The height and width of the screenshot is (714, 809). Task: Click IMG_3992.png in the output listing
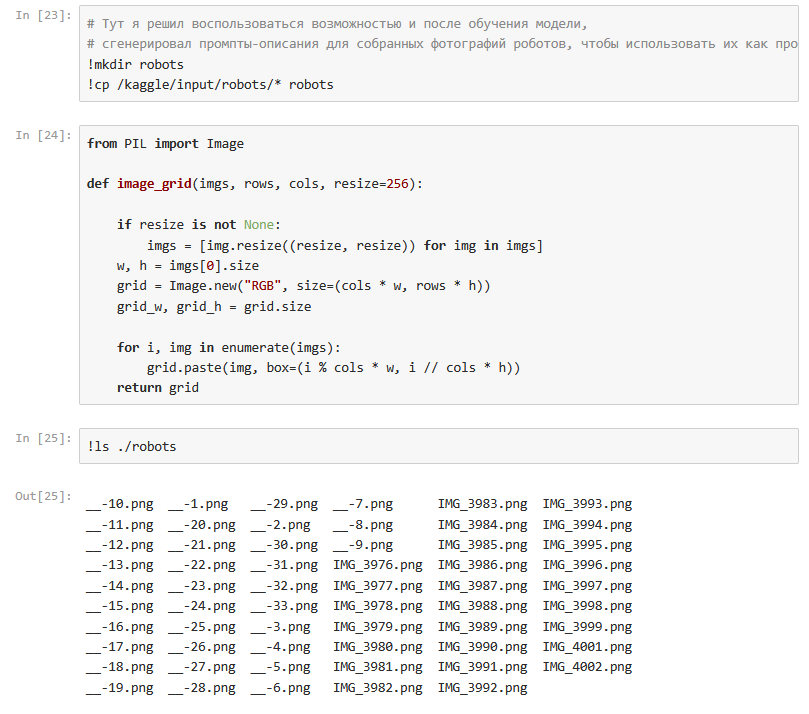pyautogui.click(x=482, y=688)
